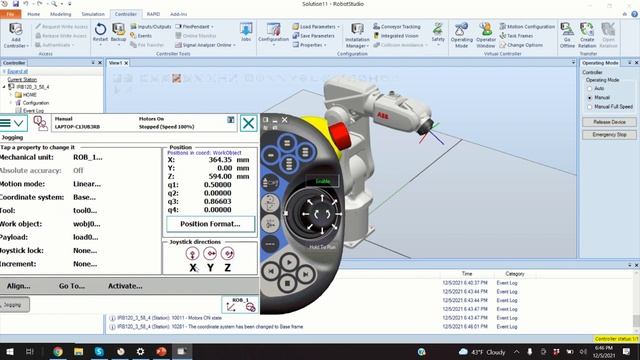The image size is (640, 360).
Task: Click the Align button
Action: point(18,286)
